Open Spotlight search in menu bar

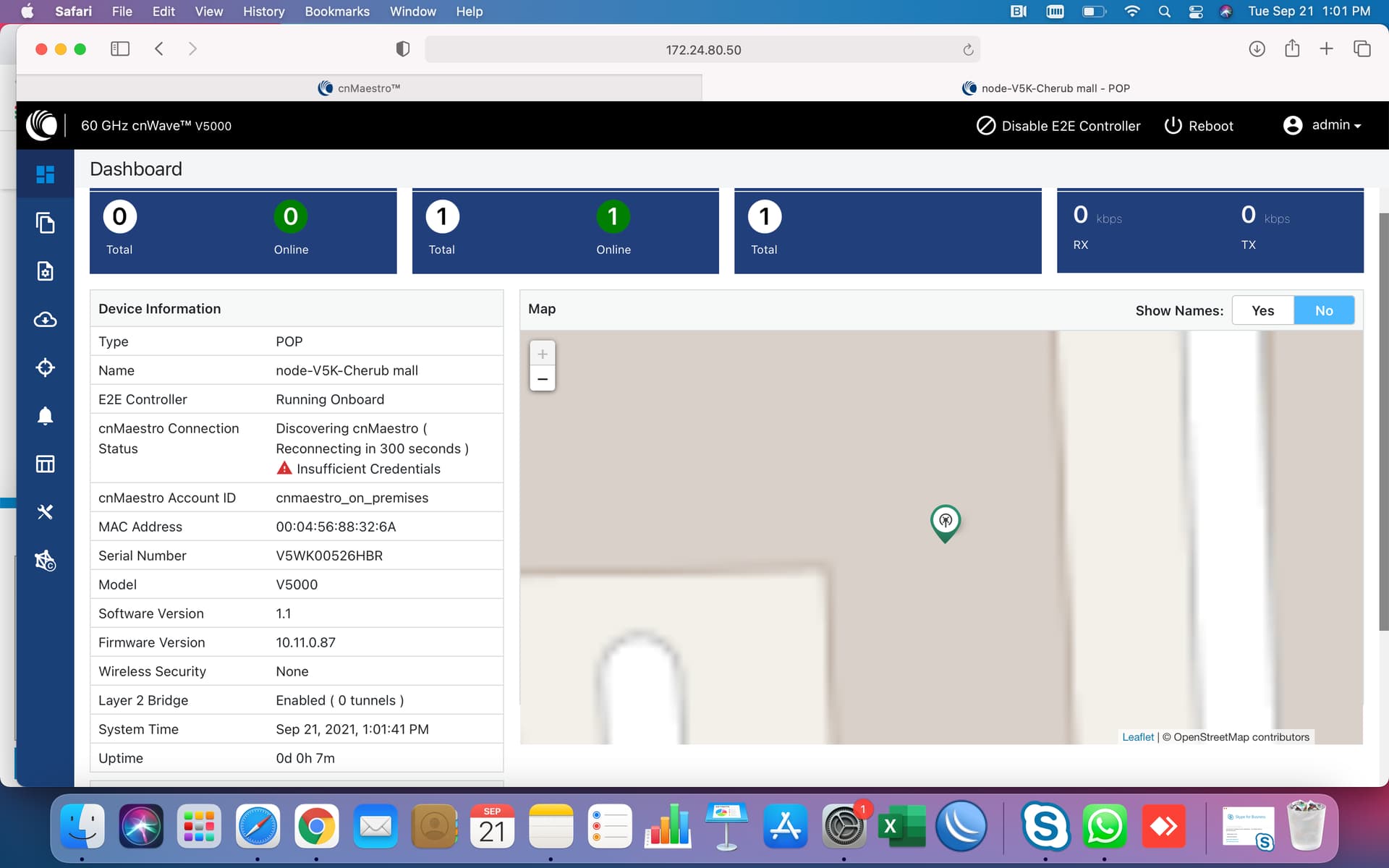coord(1164,12)
